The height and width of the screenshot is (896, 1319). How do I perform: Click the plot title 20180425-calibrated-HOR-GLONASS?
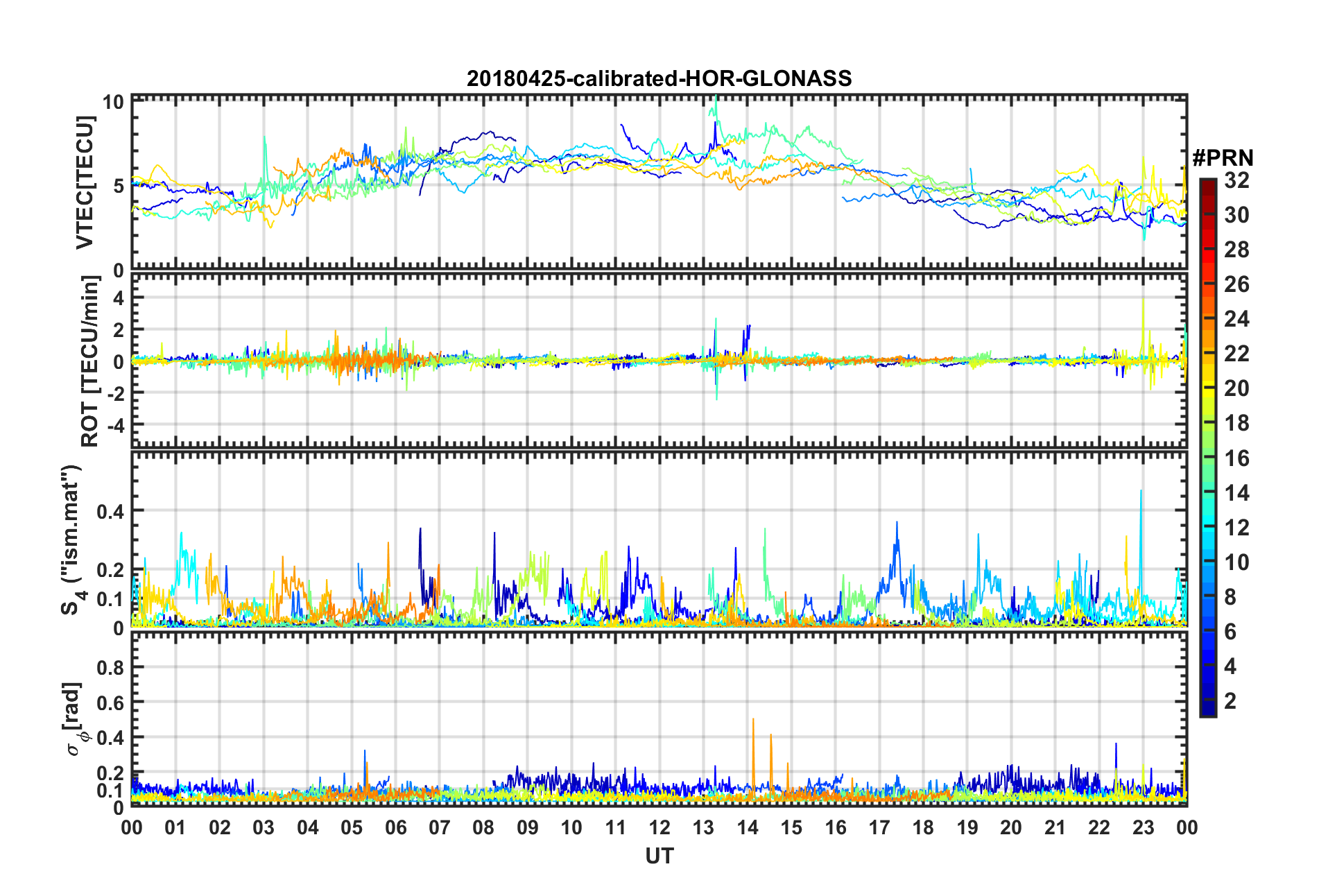[x=659, y=78]
